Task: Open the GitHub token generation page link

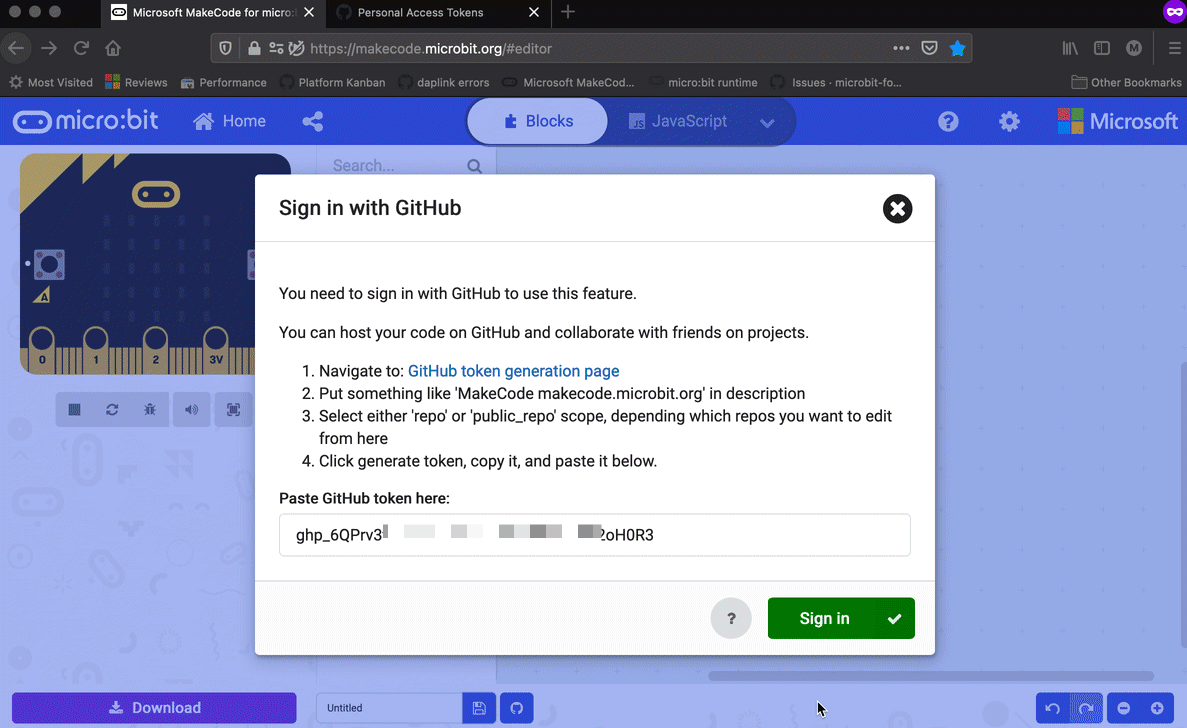Action: [x=513, y=371]
